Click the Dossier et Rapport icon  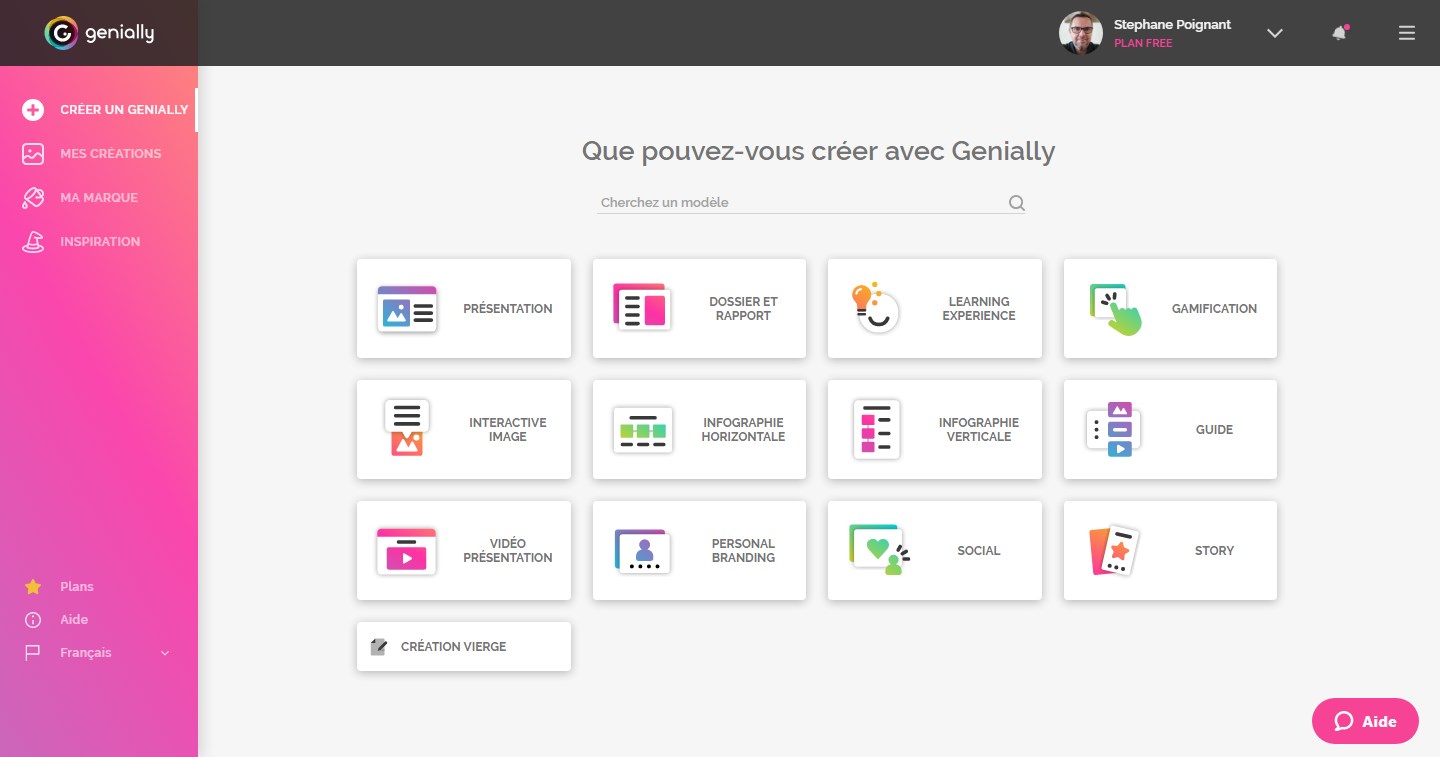click(641, 307)
